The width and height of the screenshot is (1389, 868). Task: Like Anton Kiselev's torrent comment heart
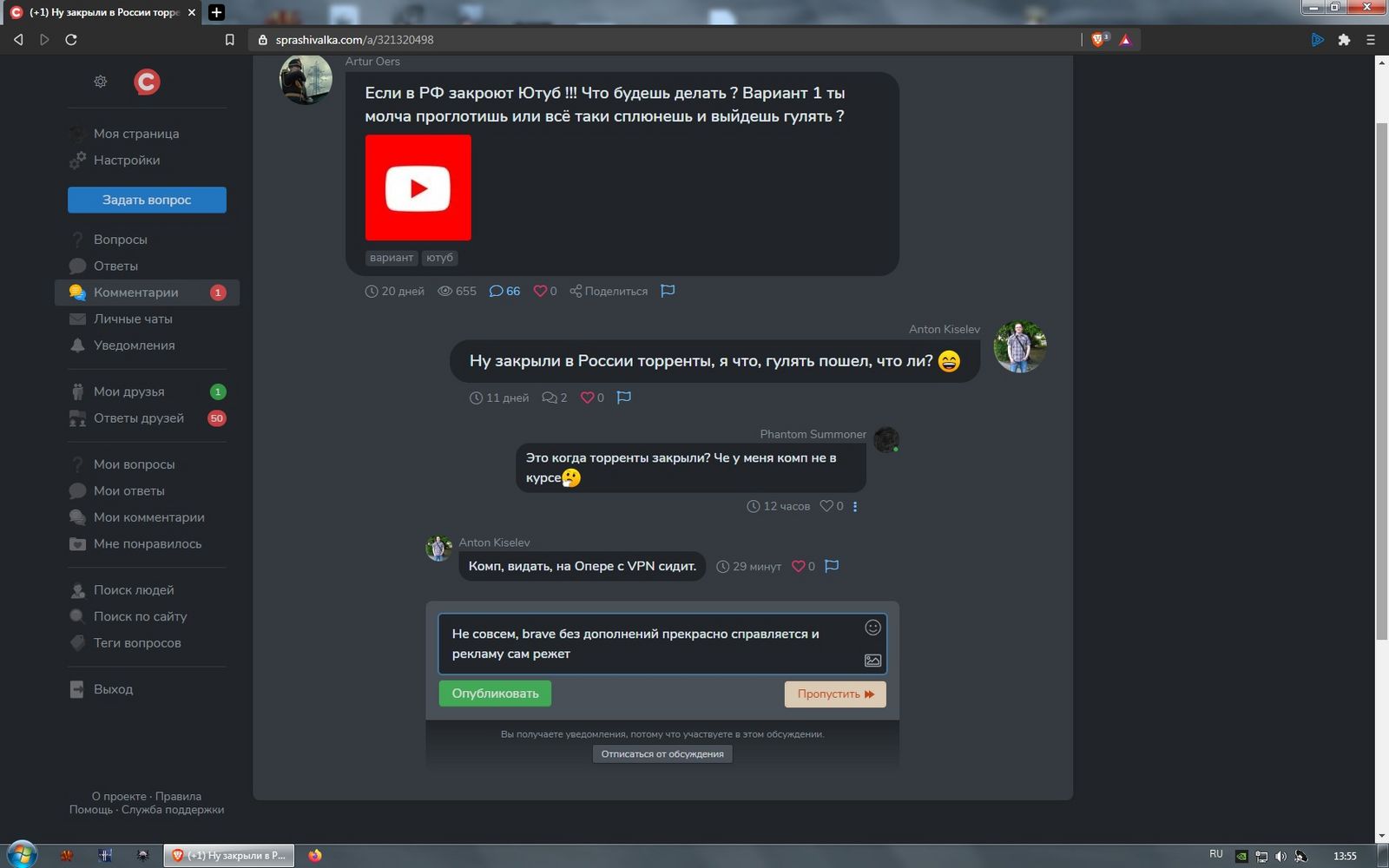[x=587, y=398]
